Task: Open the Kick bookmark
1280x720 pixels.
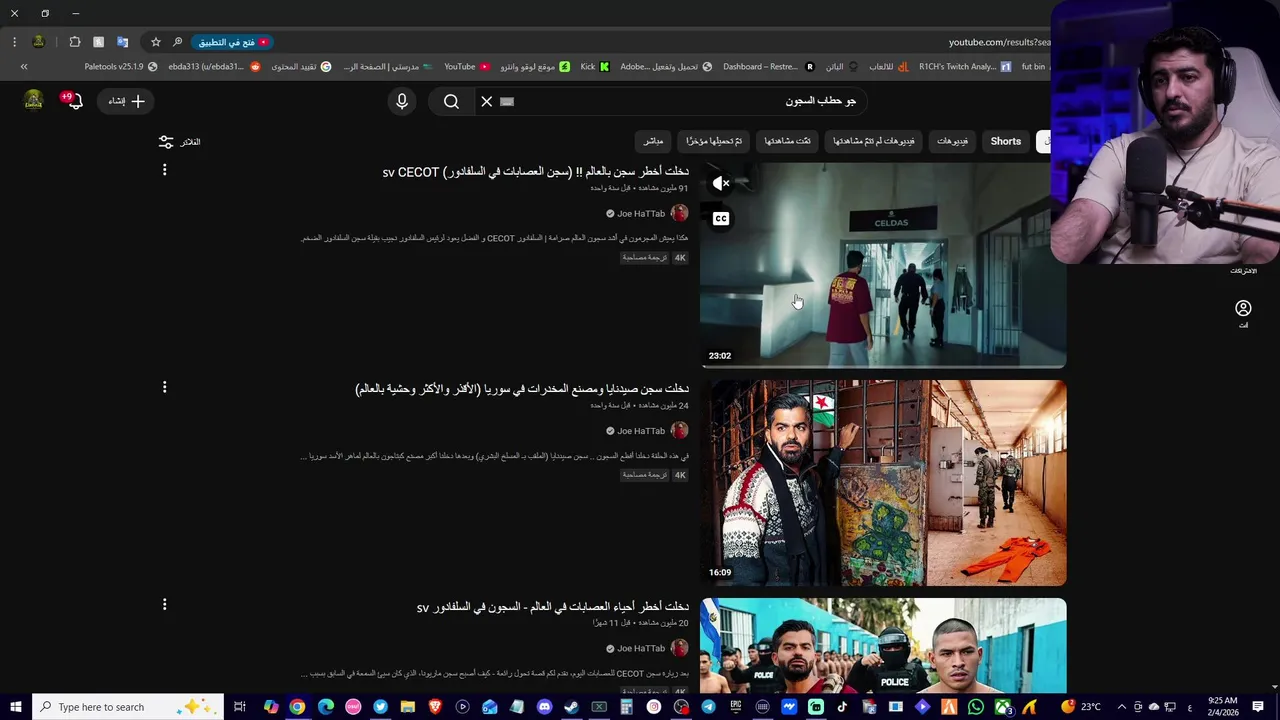Action: point(595,67)
